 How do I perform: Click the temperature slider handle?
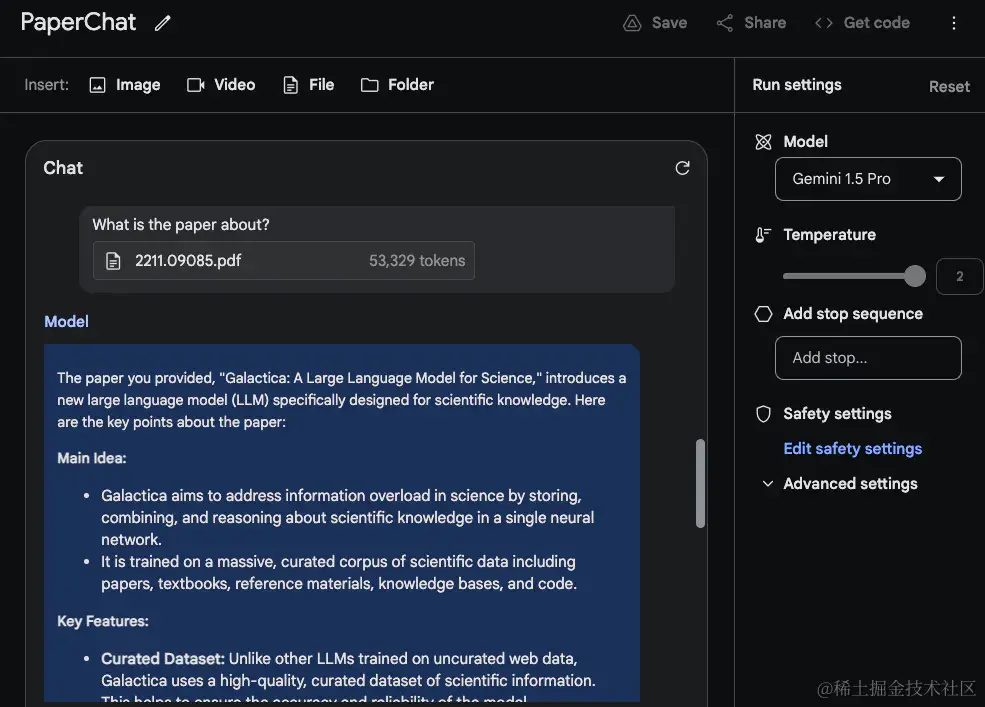coord(915,276)
